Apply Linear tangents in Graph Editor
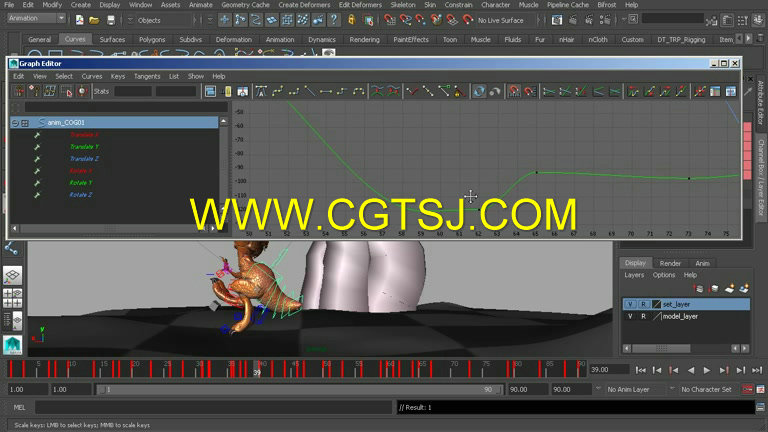 coord(310,91)
